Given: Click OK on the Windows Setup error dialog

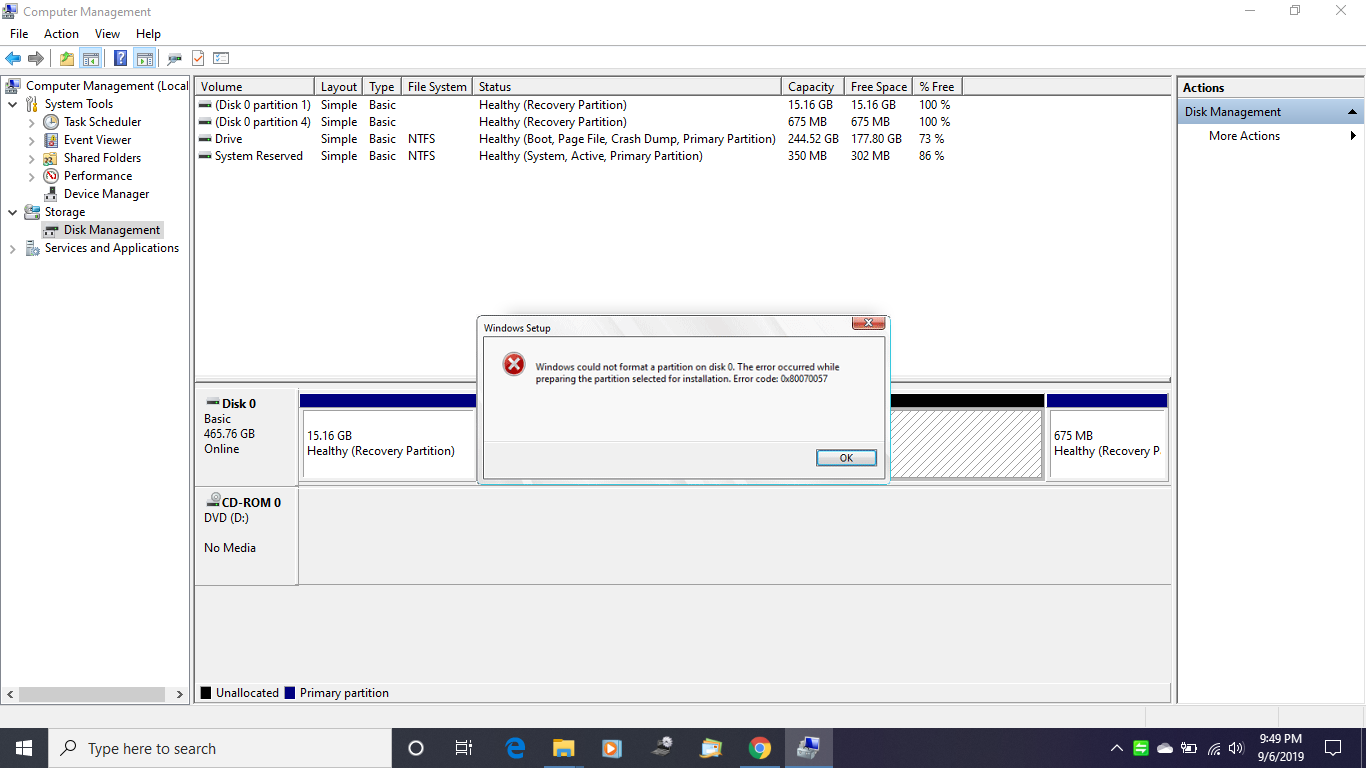Looking at the screenshot, I should [845, 457].
